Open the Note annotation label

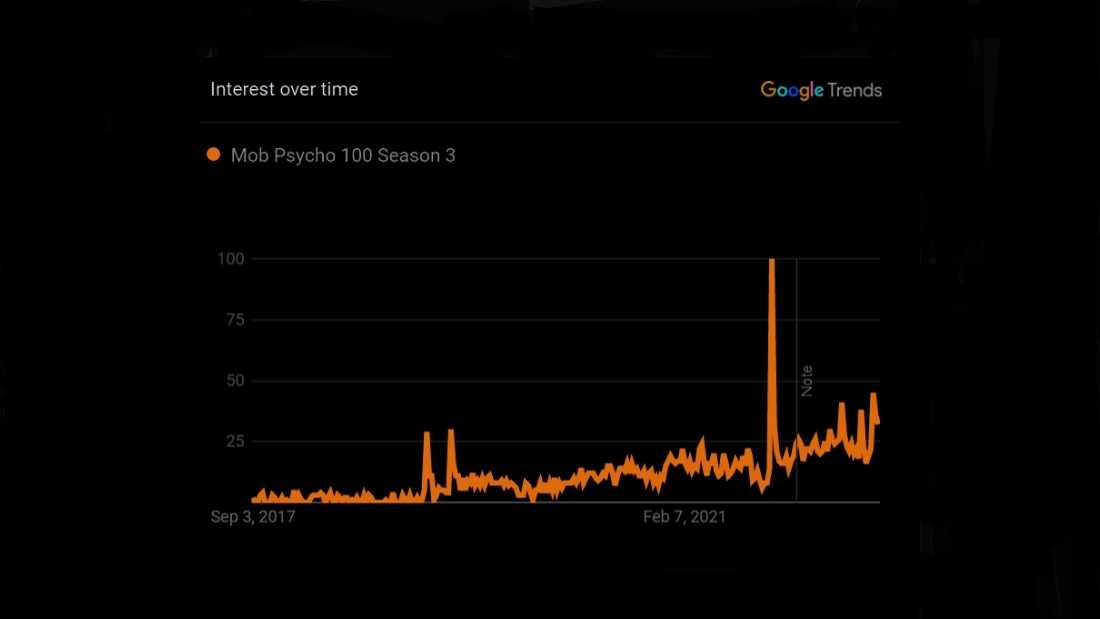point(807,381)
